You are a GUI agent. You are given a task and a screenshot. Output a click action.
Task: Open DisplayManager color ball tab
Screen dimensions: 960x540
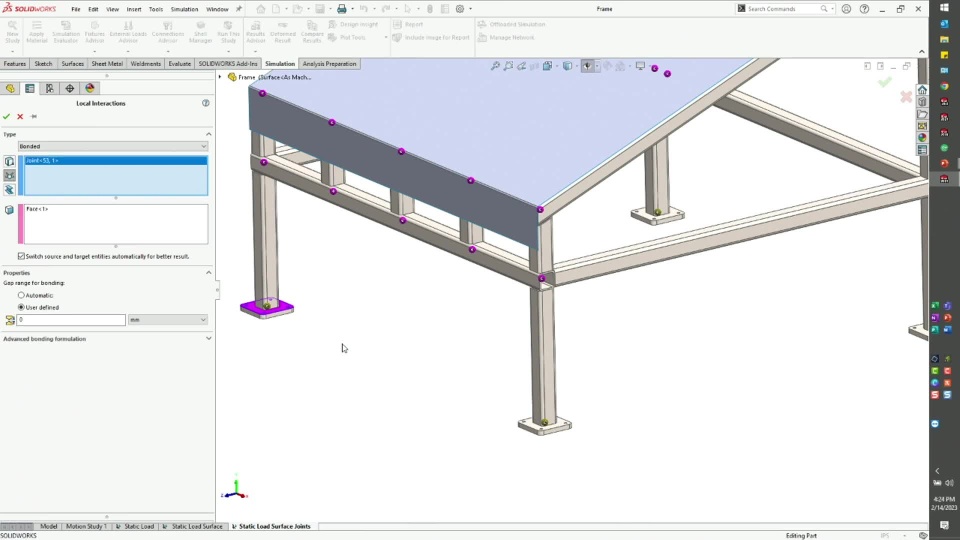point(90,89)
